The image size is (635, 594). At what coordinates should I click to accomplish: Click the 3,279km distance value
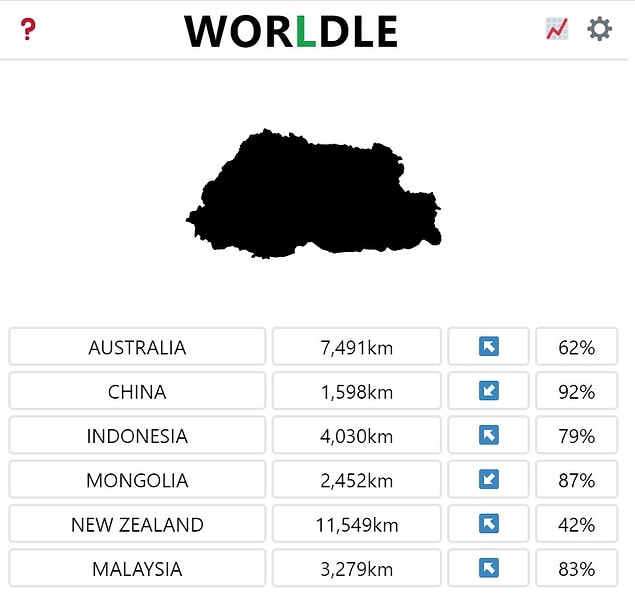tap(357, 568)
